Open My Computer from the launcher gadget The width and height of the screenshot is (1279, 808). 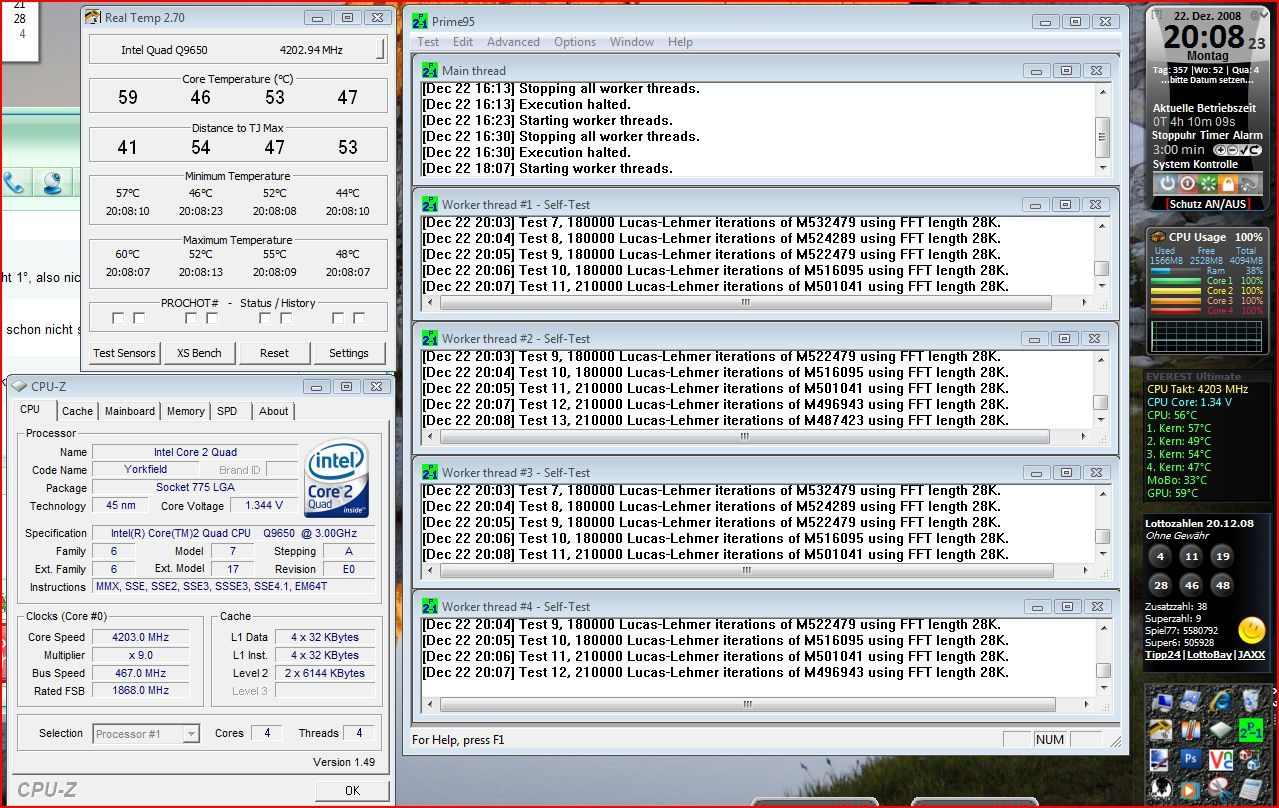(x=1161, y=702)
